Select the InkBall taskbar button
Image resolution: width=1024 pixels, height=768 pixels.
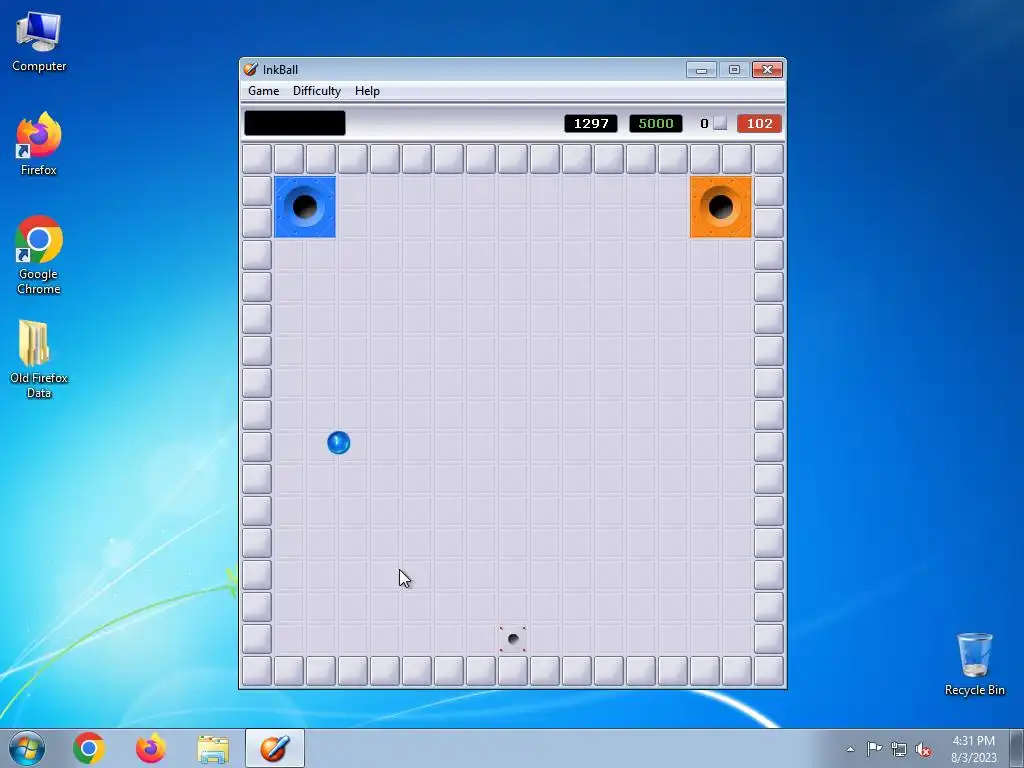275,748
